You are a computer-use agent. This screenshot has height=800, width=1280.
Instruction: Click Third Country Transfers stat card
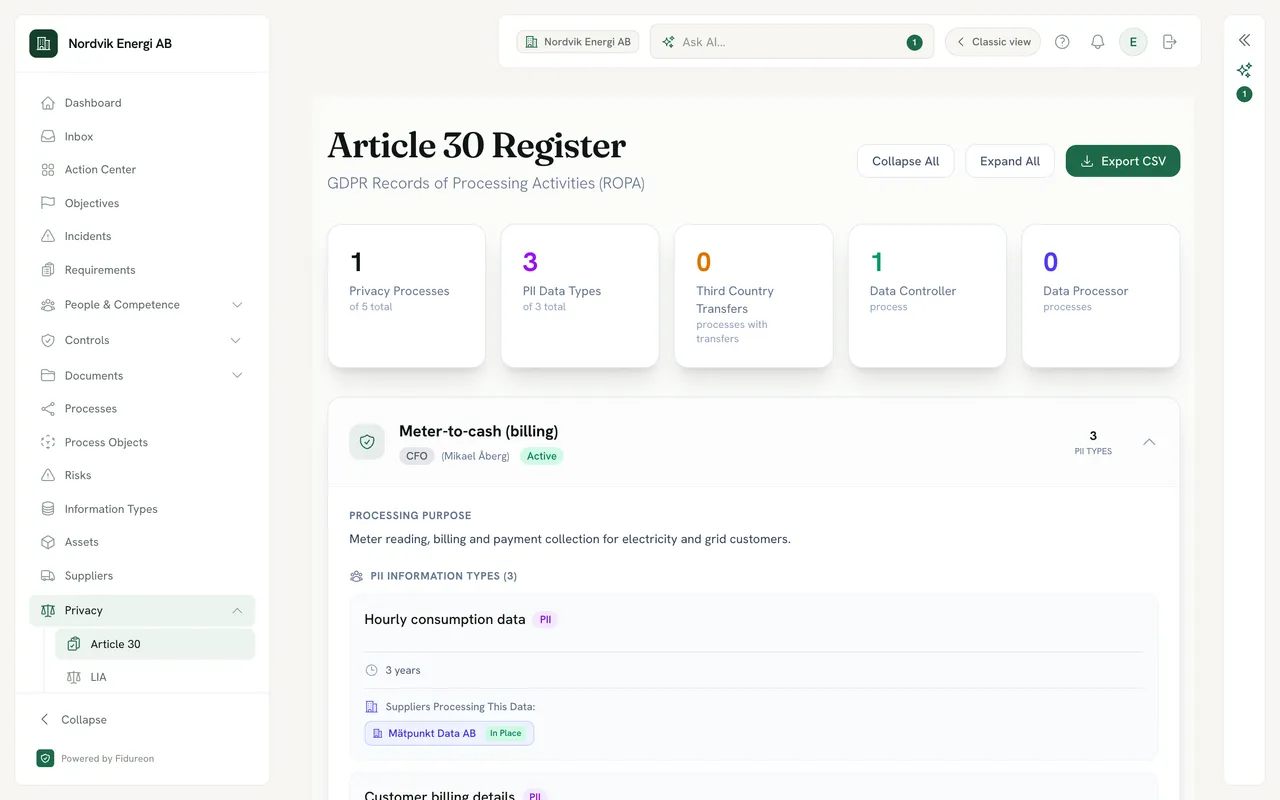point(753,296)
